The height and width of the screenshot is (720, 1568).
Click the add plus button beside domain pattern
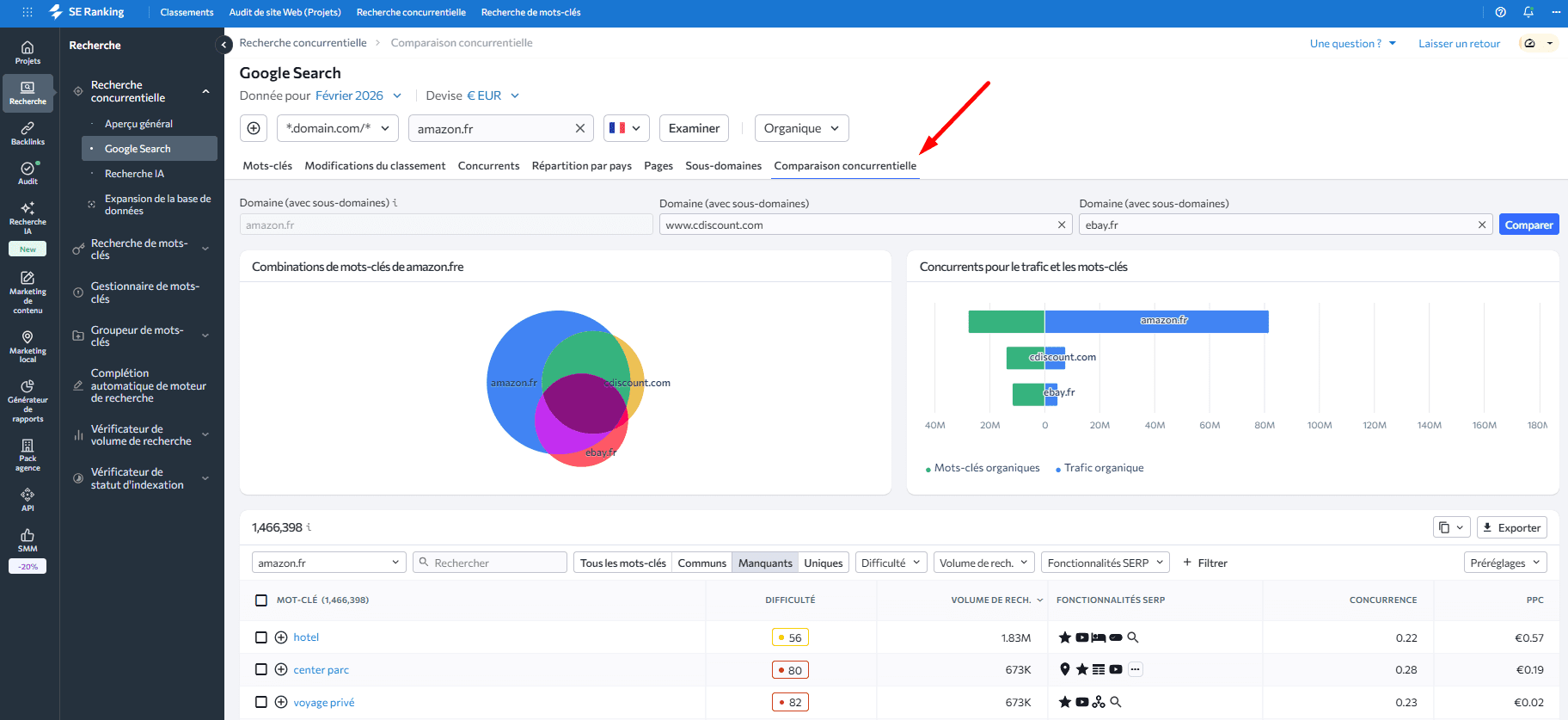(254, 128)
